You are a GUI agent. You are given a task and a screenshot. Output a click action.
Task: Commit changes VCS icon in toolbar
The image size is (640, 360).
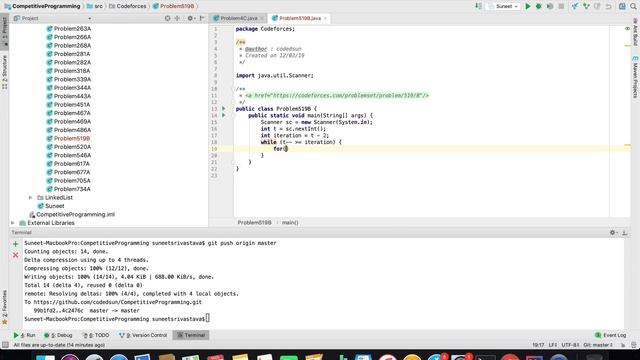[x=586, y=6]
